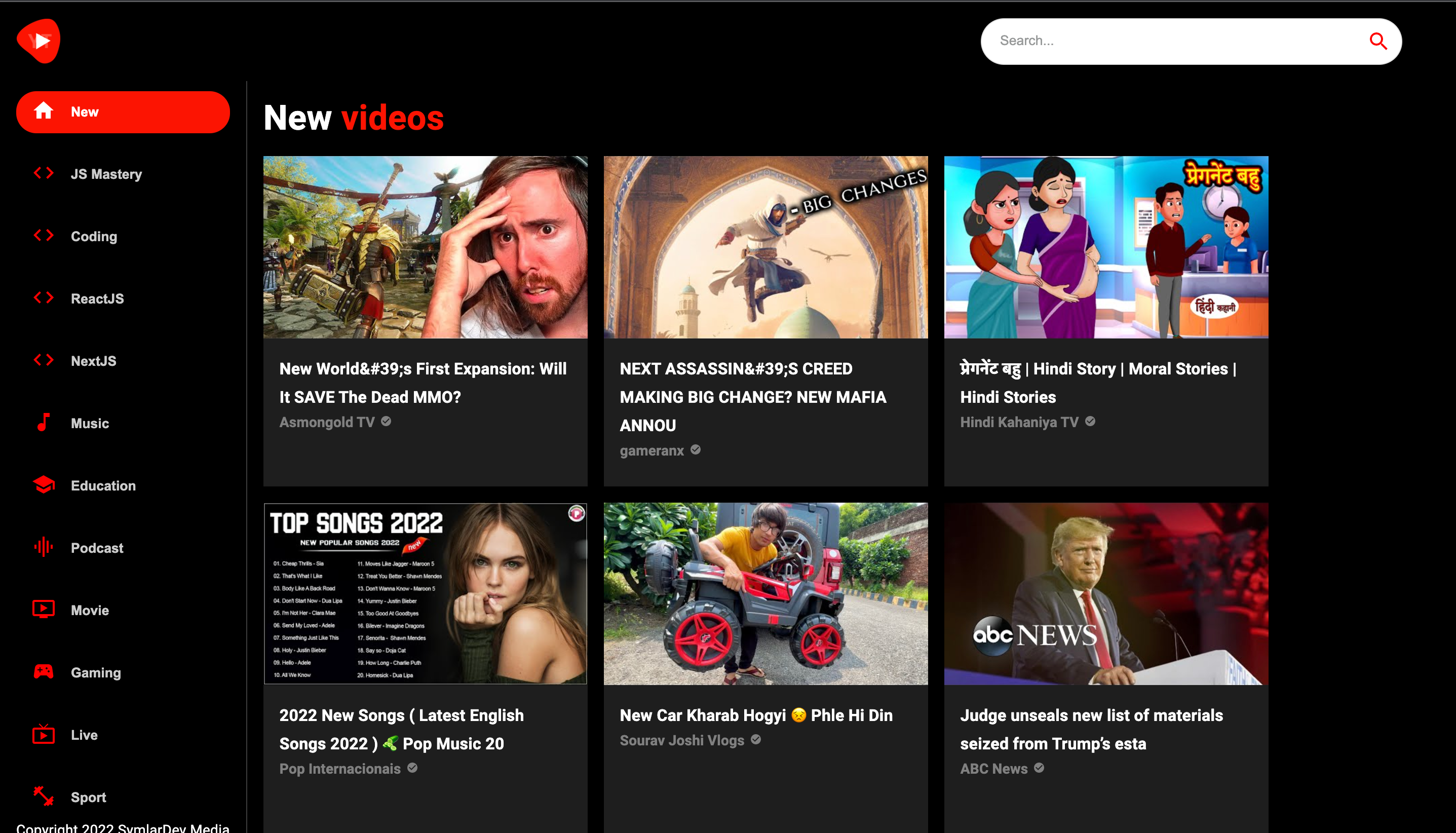Open the Asmongold TV channel link
Image resolution: width=1456 pixels, height=833 pixels.
(x=327, y=422)
